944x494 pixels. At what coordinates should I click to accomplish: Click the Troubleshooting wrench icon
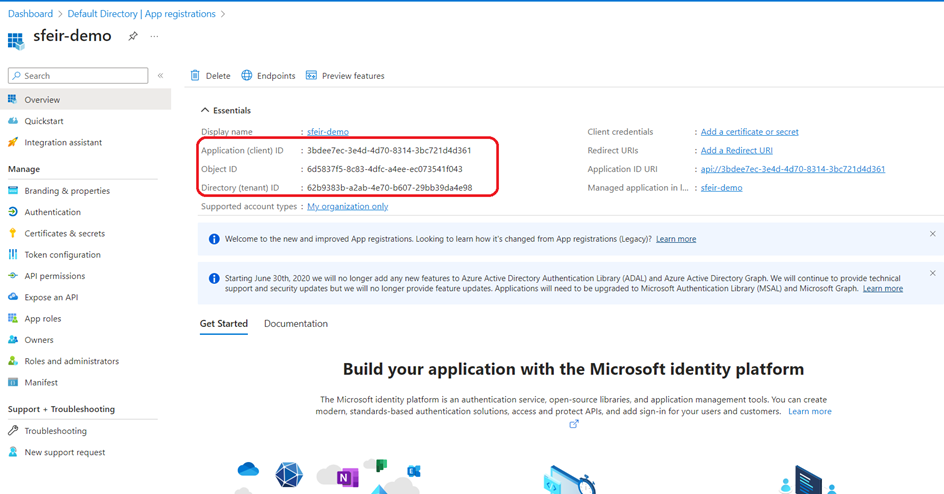coord(13,430)
